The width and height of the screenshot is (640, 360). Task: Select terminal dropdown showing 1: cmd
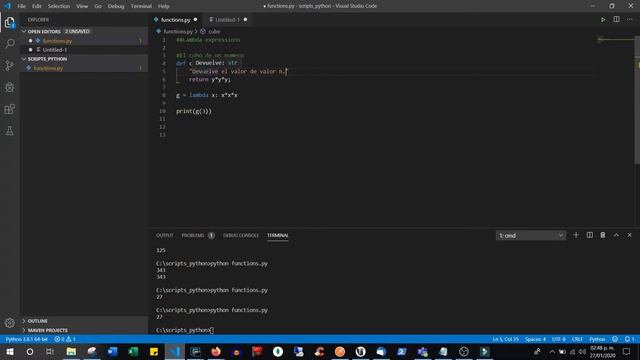[531, 236]
